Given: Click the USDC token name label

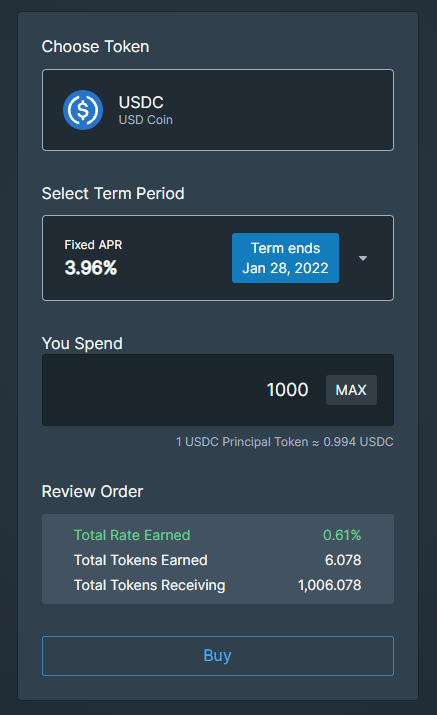Looking at the screenshot, I should (x=141, y=102).
